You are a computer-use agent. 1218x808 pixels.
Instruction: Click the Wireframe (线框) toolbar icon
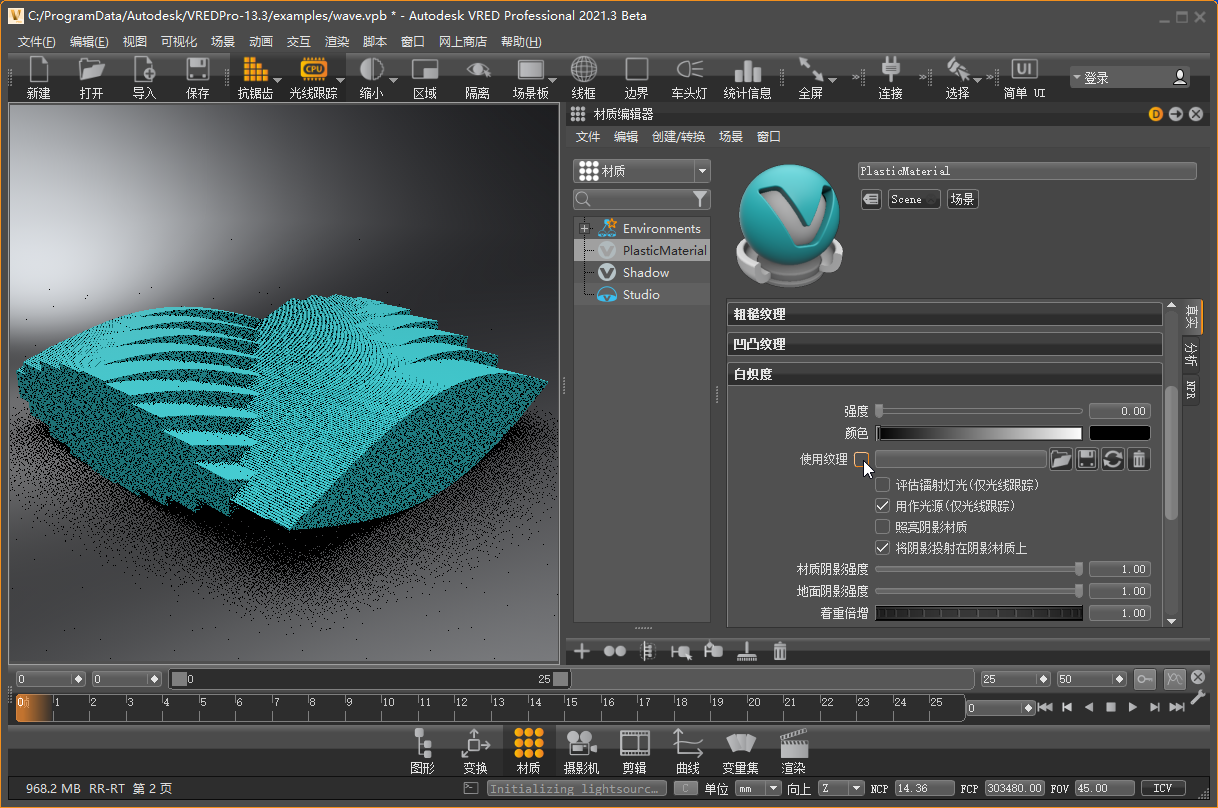click(x=583, y=77)
